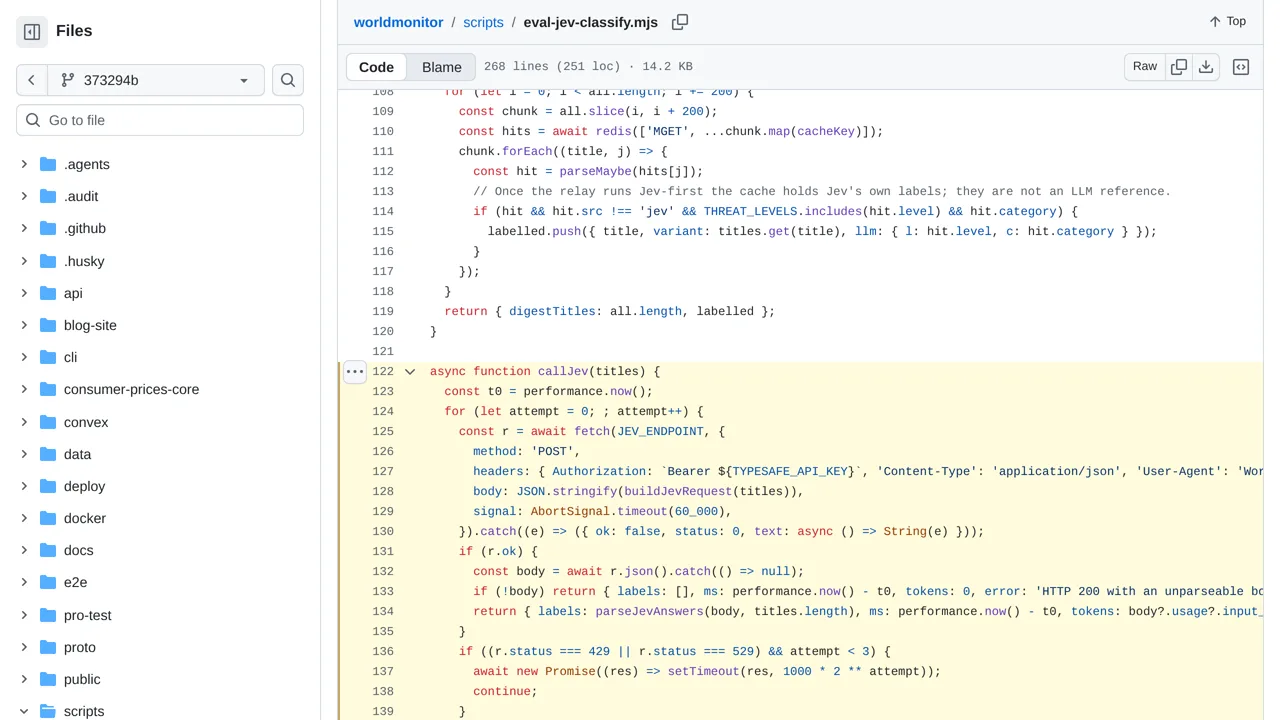This screenshot has height=720, width=1280.
Task: Click the open scripts folder icon
Action: [48, 711]
